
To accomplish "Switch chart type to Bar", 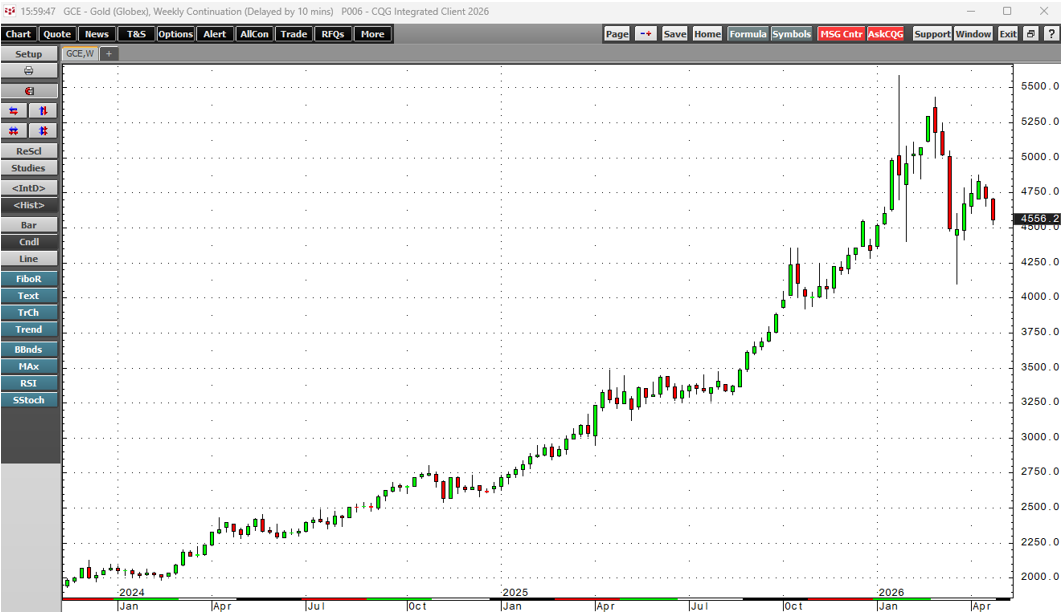I will (28, 225).
